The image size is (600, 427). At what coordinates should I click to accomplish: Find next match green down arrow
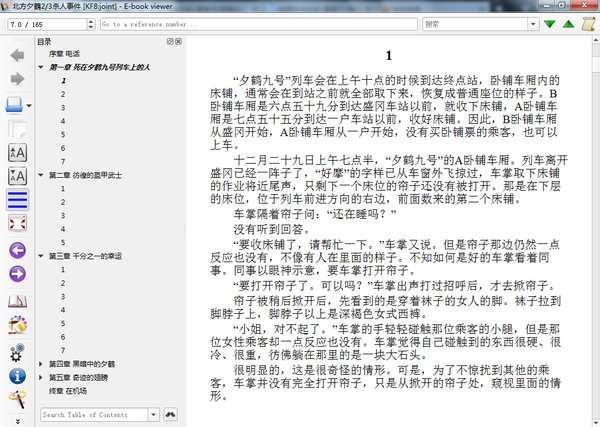(x=549, y=24)
